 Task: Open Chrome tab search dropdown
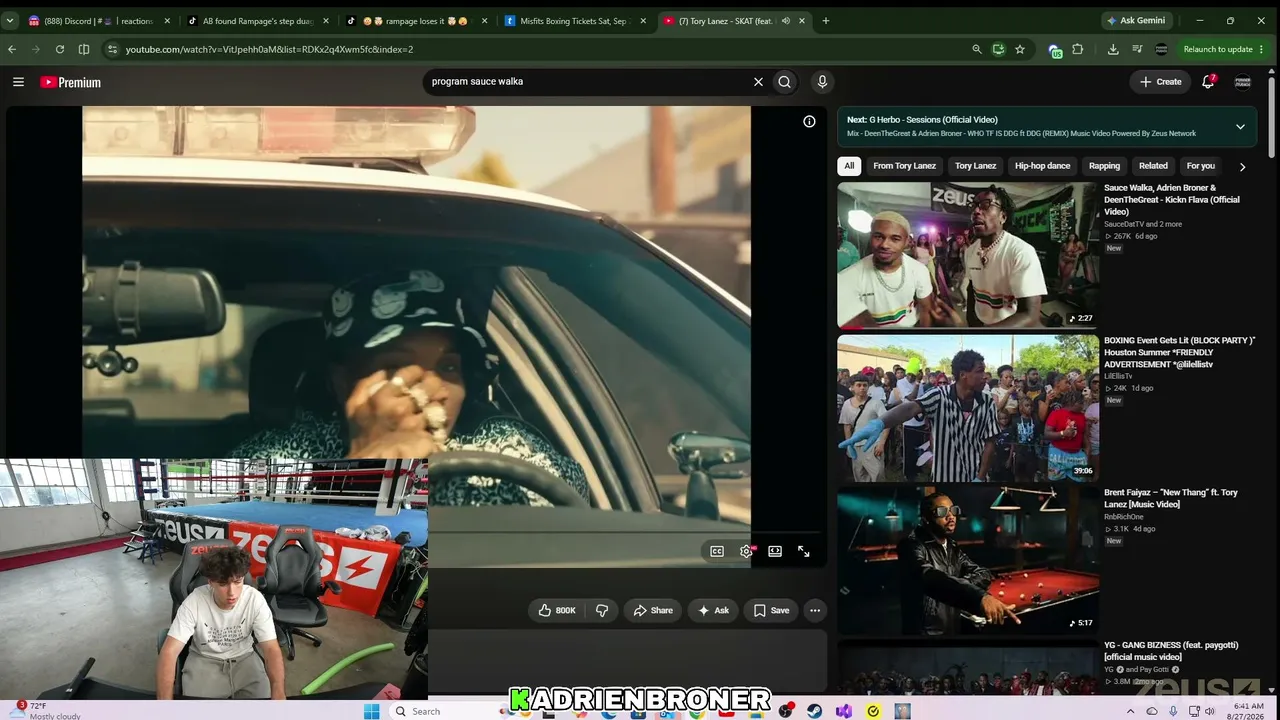(x=10, y=20)
